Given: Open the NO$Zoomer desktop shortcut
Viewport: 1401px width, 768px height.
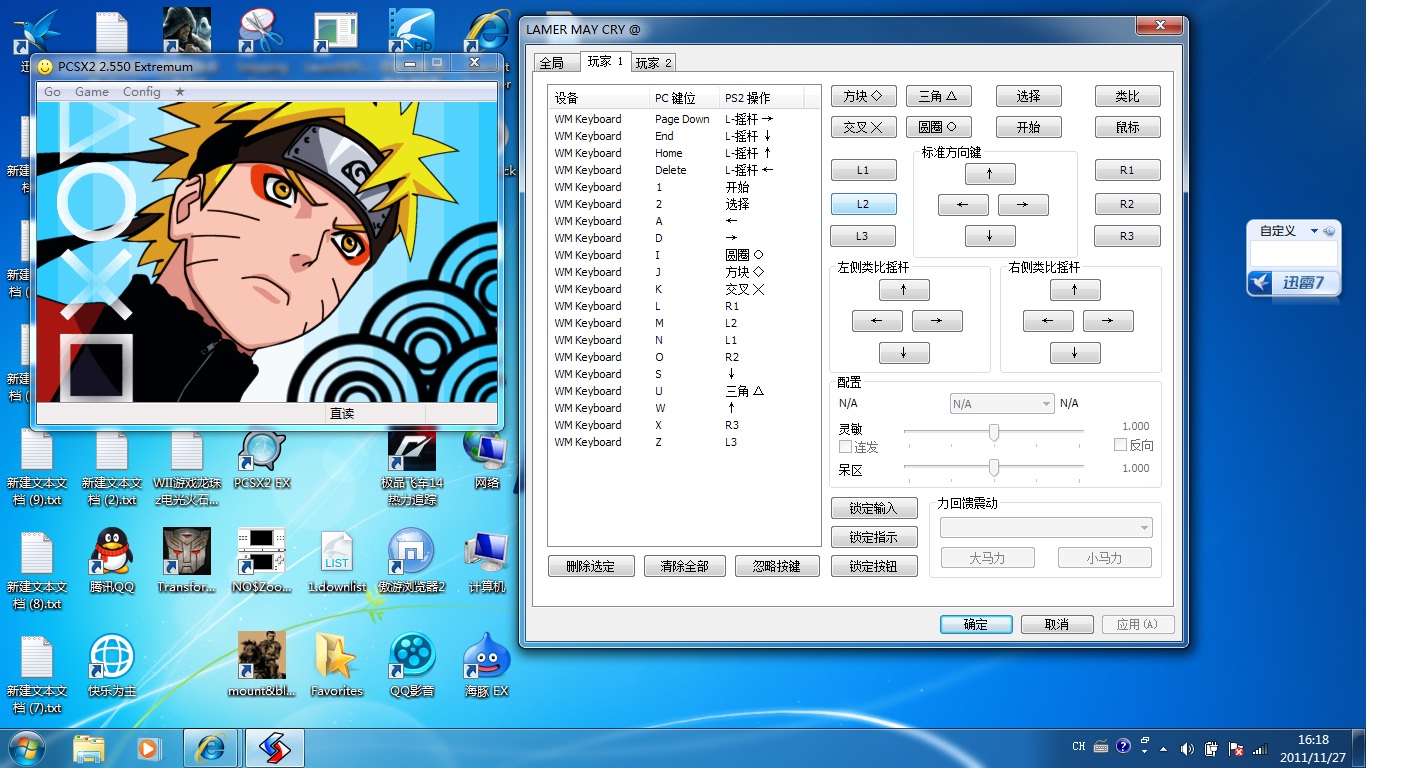Looking at the screenshot, I should (261, 560).
